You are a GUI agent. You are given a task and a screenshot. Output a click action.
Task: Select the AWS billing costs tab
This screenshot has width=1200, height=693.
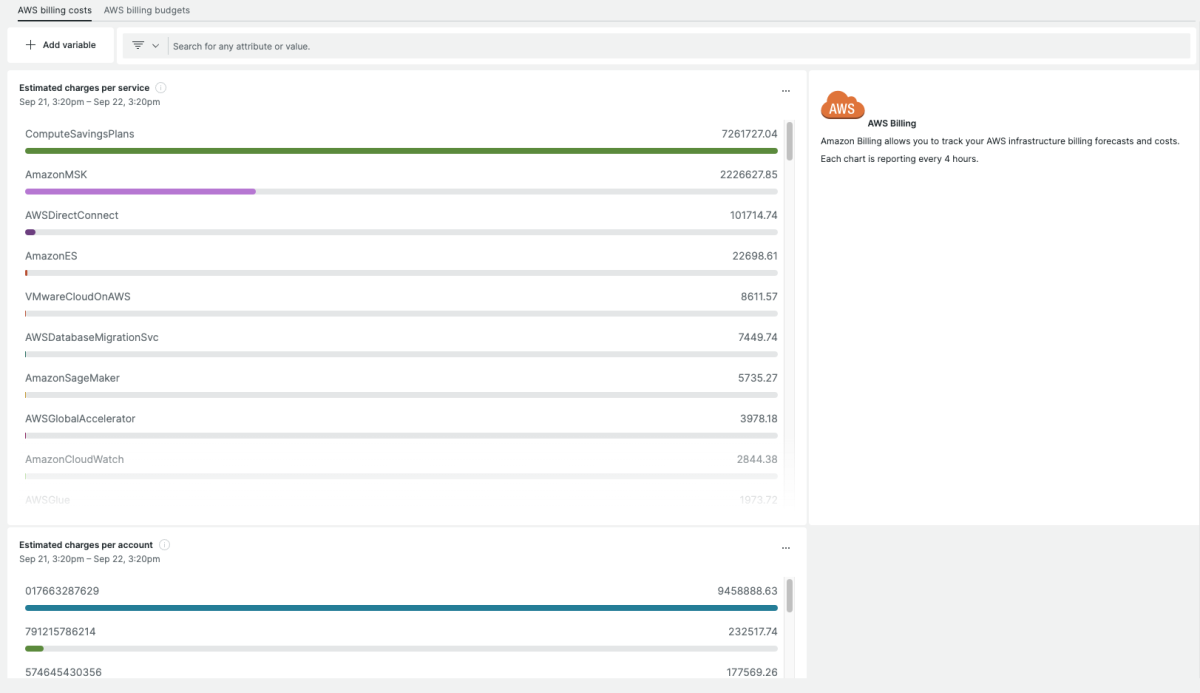click(54, 10)
